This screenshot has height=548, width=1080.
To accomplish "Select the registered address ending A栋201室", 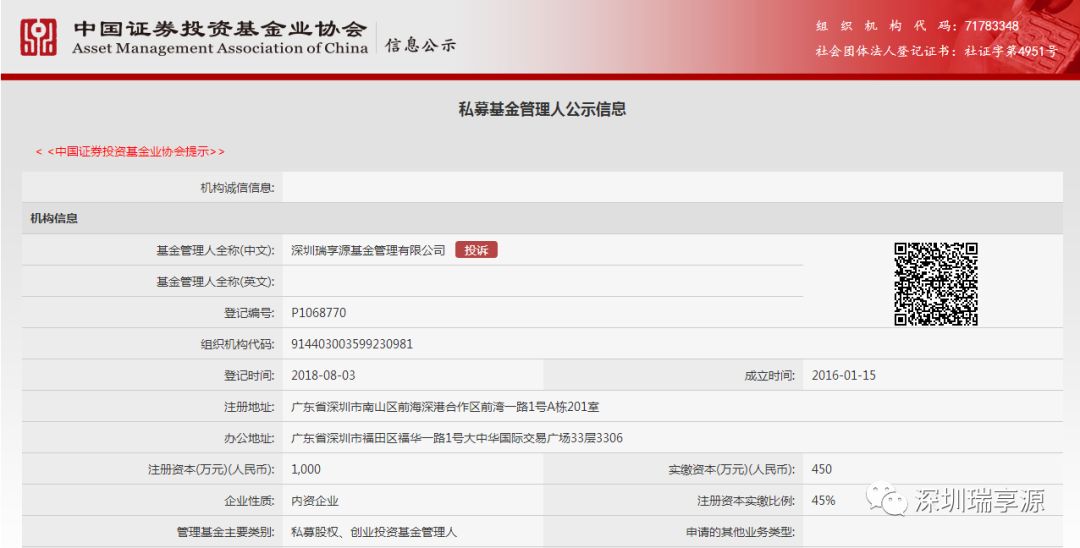I will [x=445, y=407].
